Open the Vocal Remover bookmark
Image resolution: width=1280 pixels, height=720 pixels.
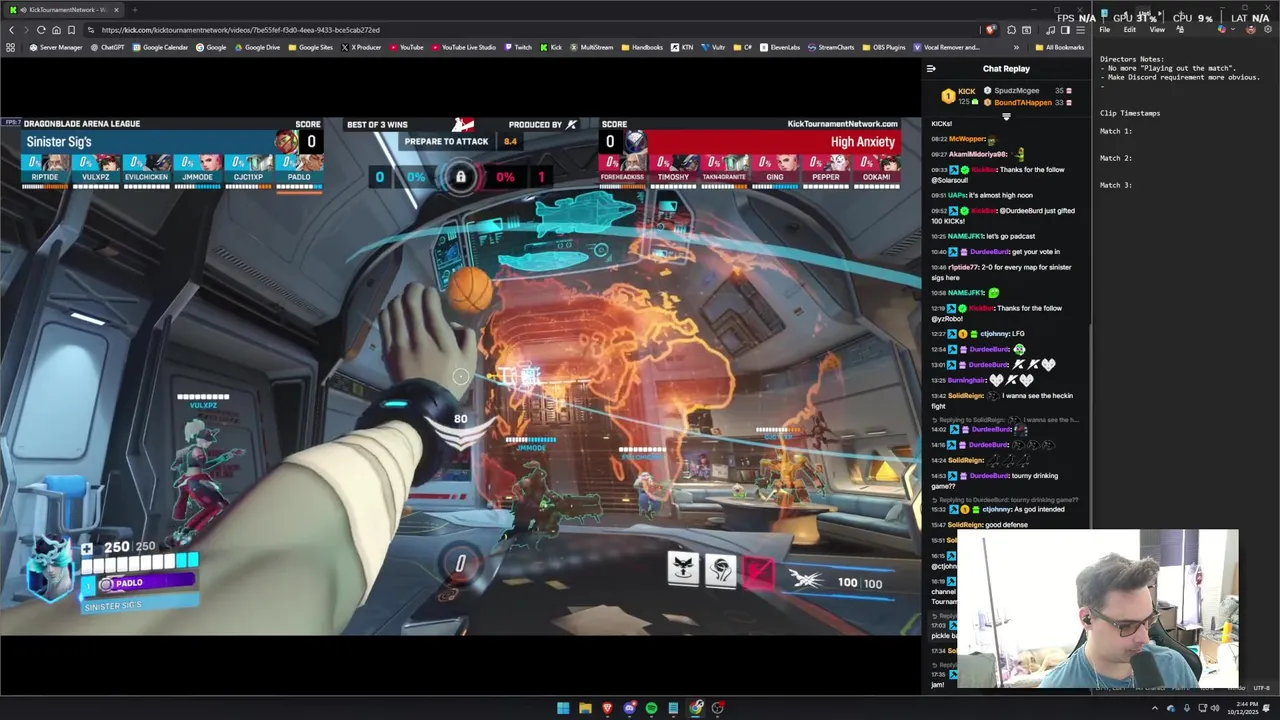pos(947,47)
